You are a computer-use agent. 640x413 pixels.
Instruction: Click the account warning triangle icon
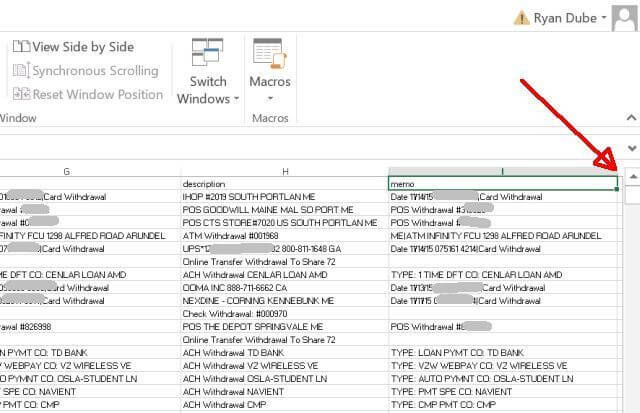click(522, 18)
